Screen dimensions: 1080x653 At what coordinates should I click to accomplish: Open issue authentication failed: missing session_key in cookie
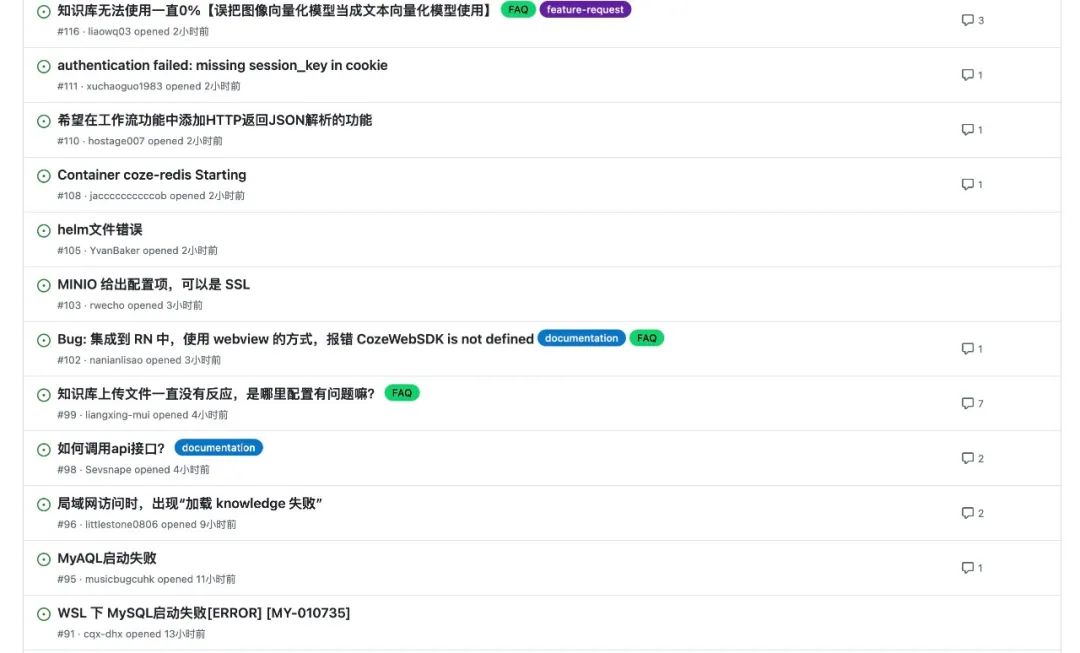pyautogui.click(x=222, y=65)
